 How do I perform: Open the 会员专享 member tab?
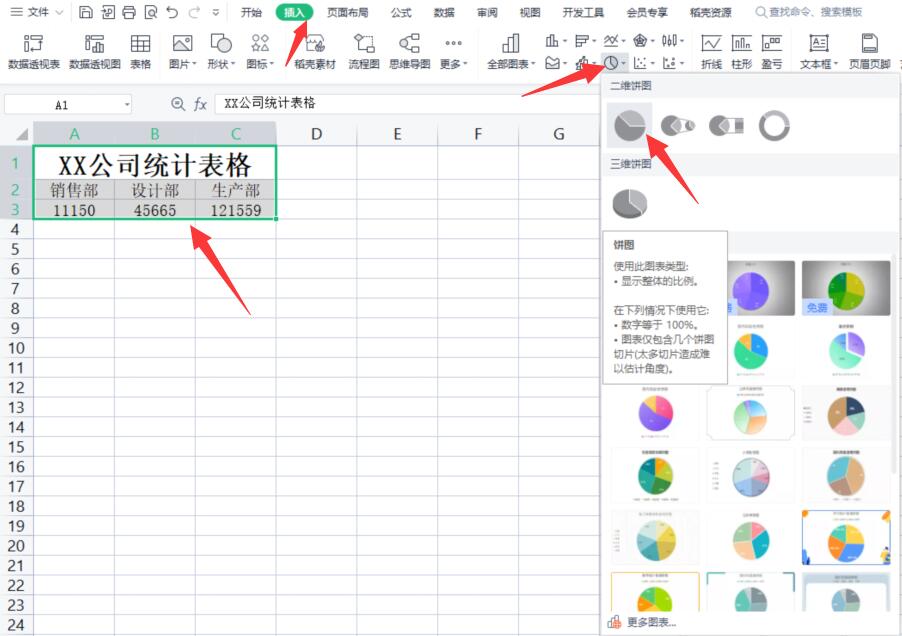647,12
